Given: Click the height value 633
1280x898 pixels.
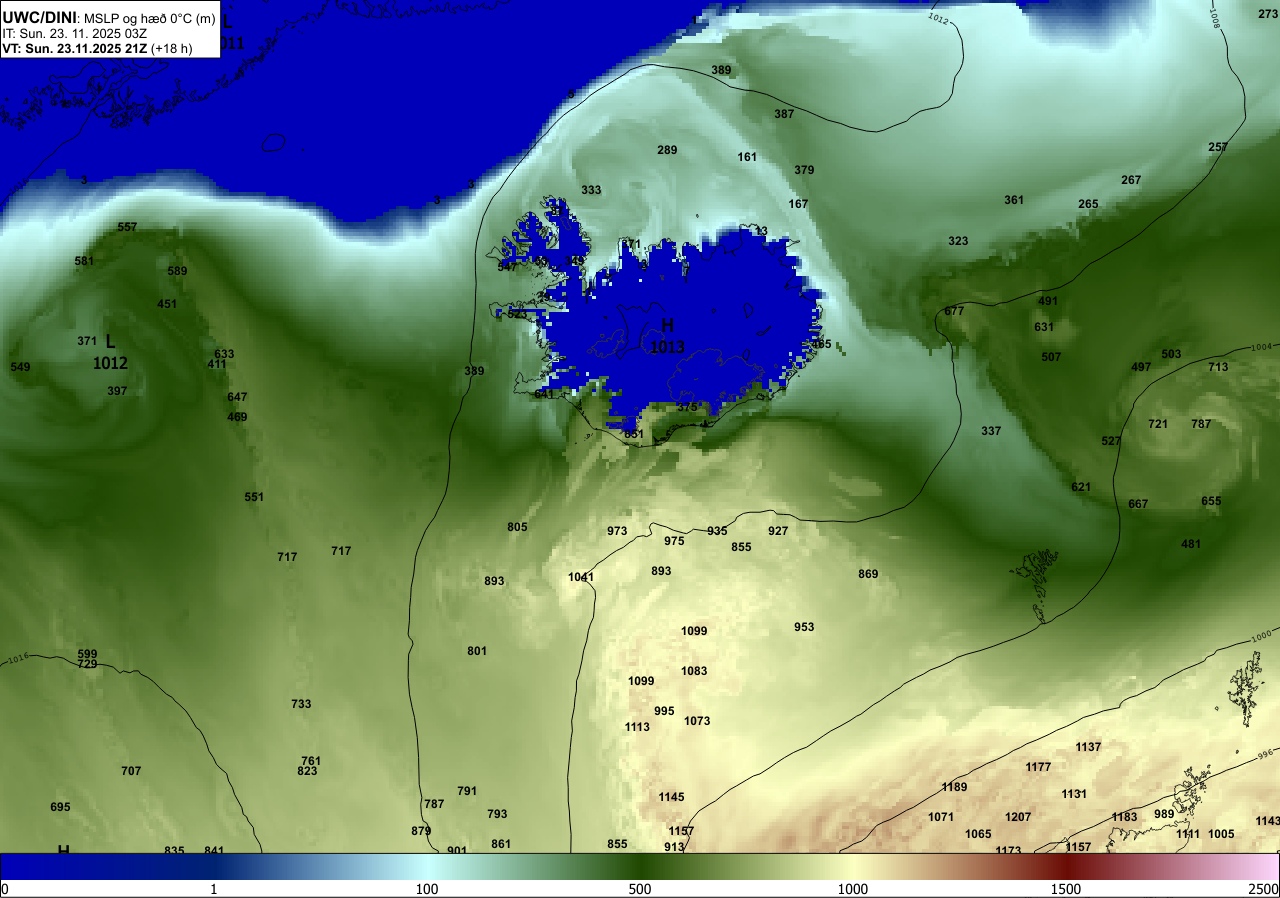Looking at the screenshot, I should [x=224, y=354].
